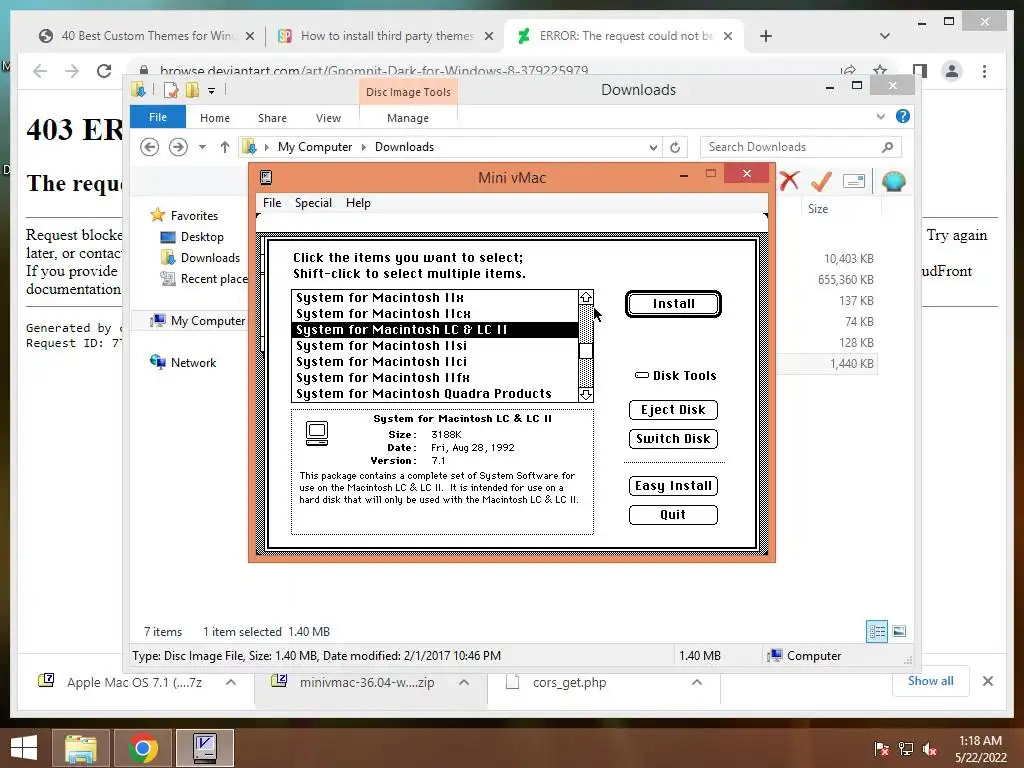Click the Quit button in installer
This screenshot has width=1024, height=768.
click(673, 515)
